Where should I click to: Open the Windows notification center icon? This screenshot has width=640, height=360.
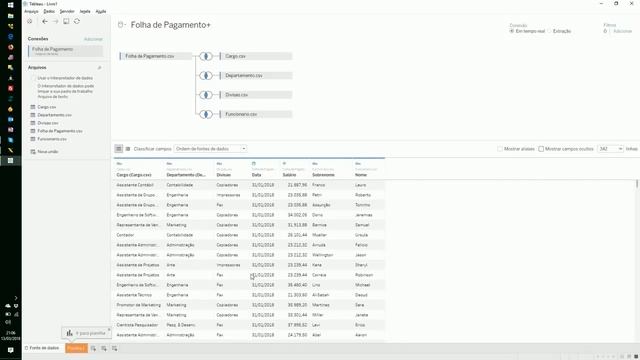click(11, 350)
